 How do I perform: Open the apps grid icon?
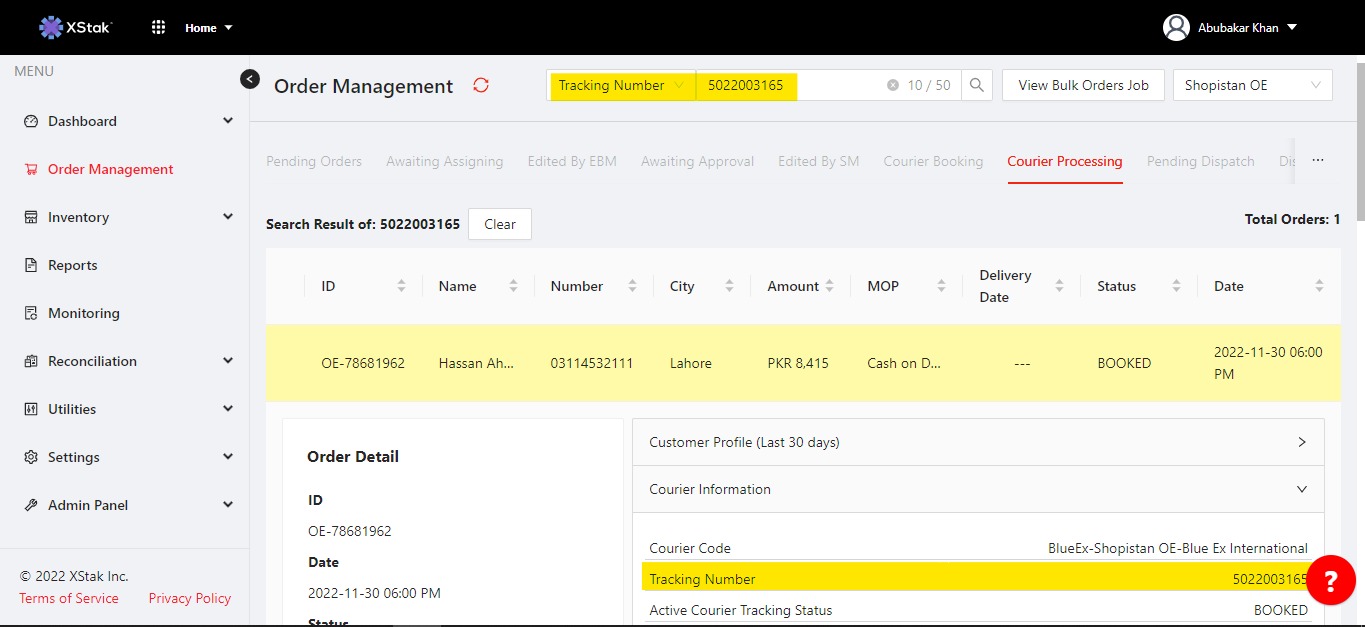158,28
